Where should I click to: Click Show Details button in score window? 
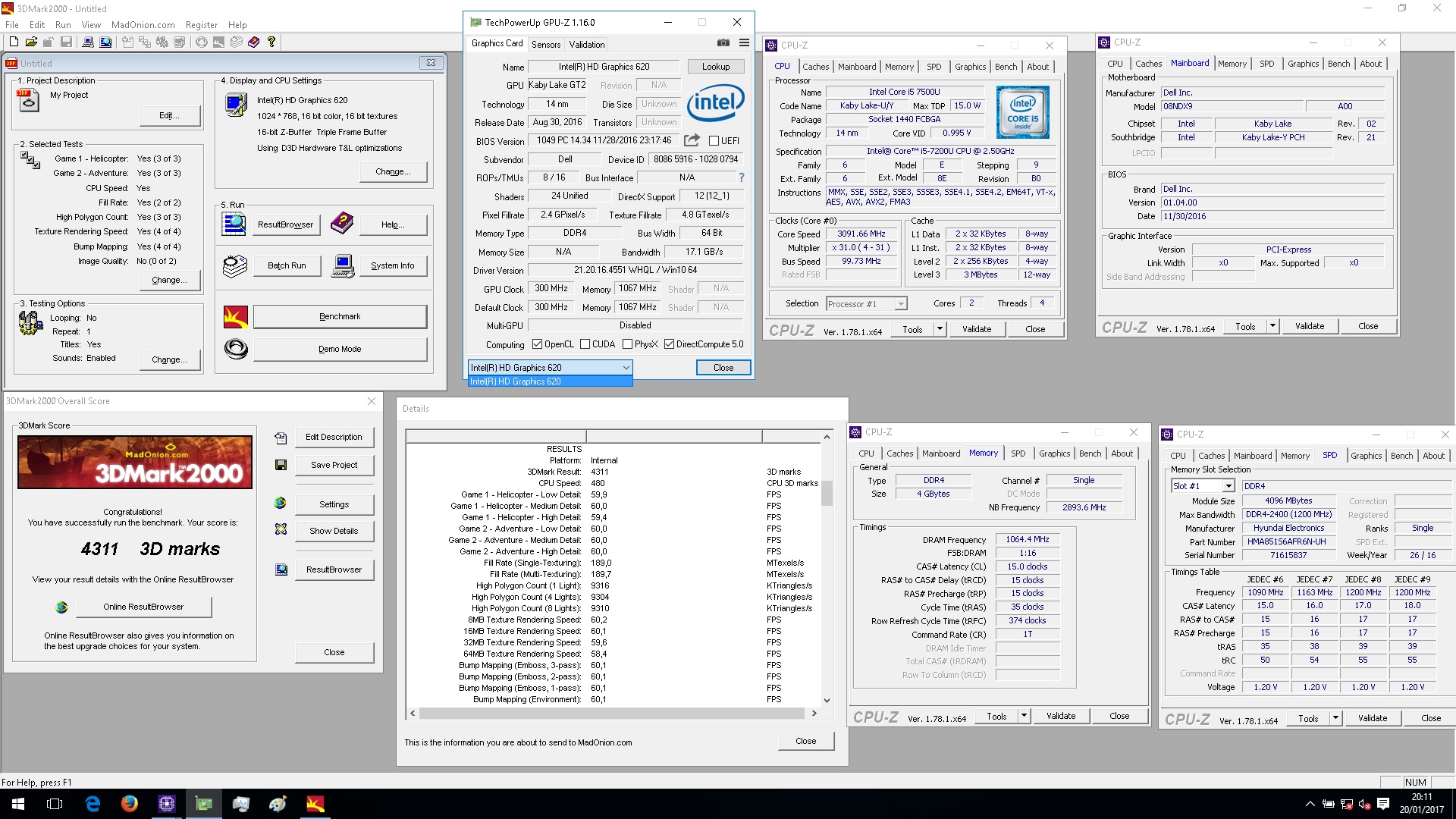coord(334,531)
